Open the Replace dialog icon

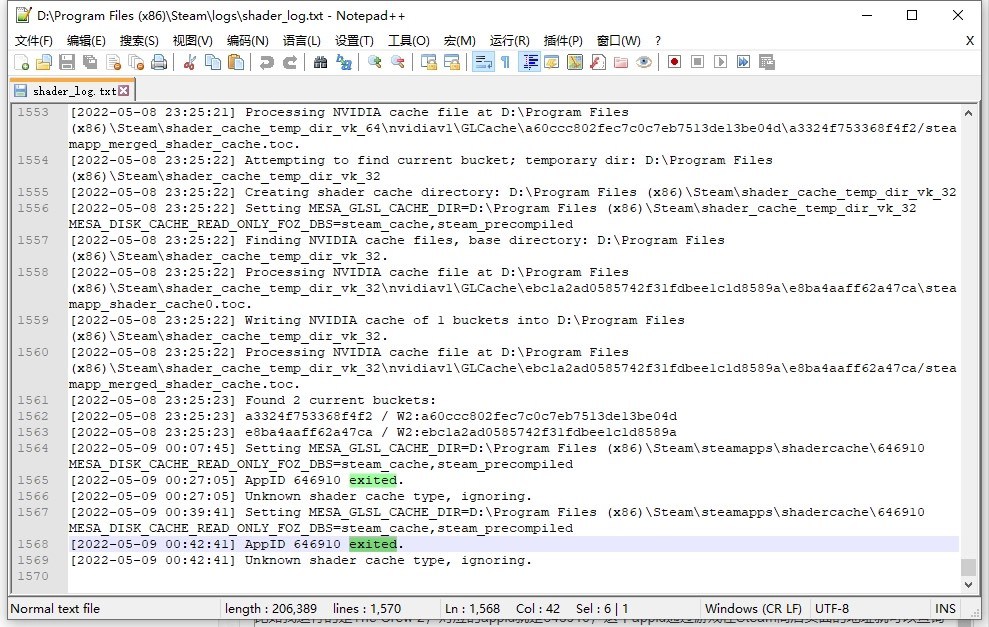click(344, 62)
